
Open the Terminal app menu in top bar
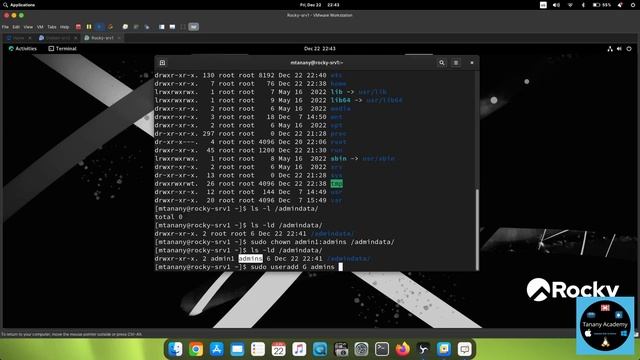(62, 49)
